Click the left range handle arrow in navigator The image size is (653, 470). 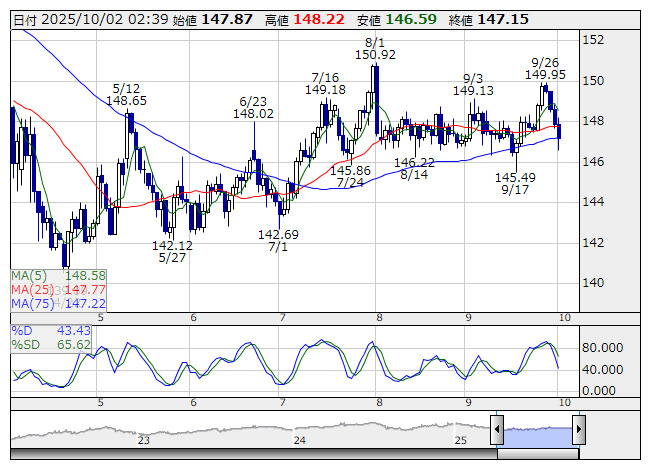[x=496, y=430]
